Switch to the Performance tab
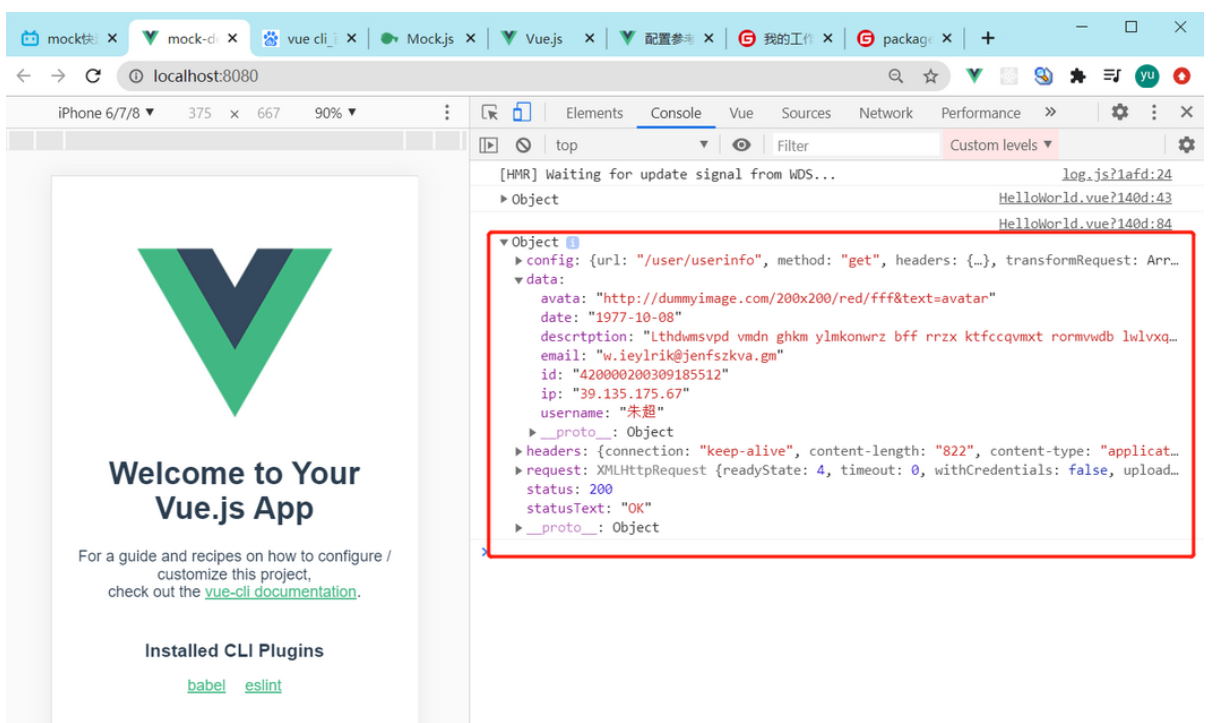The height and width of the screenshot is (723, 1228). 981,113
